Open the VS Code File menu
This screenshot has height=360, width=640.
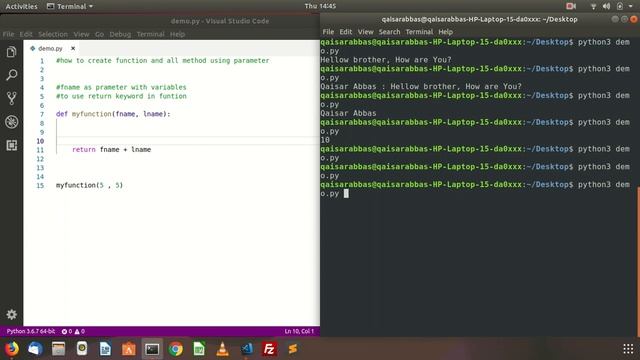(x=8, y=34)
